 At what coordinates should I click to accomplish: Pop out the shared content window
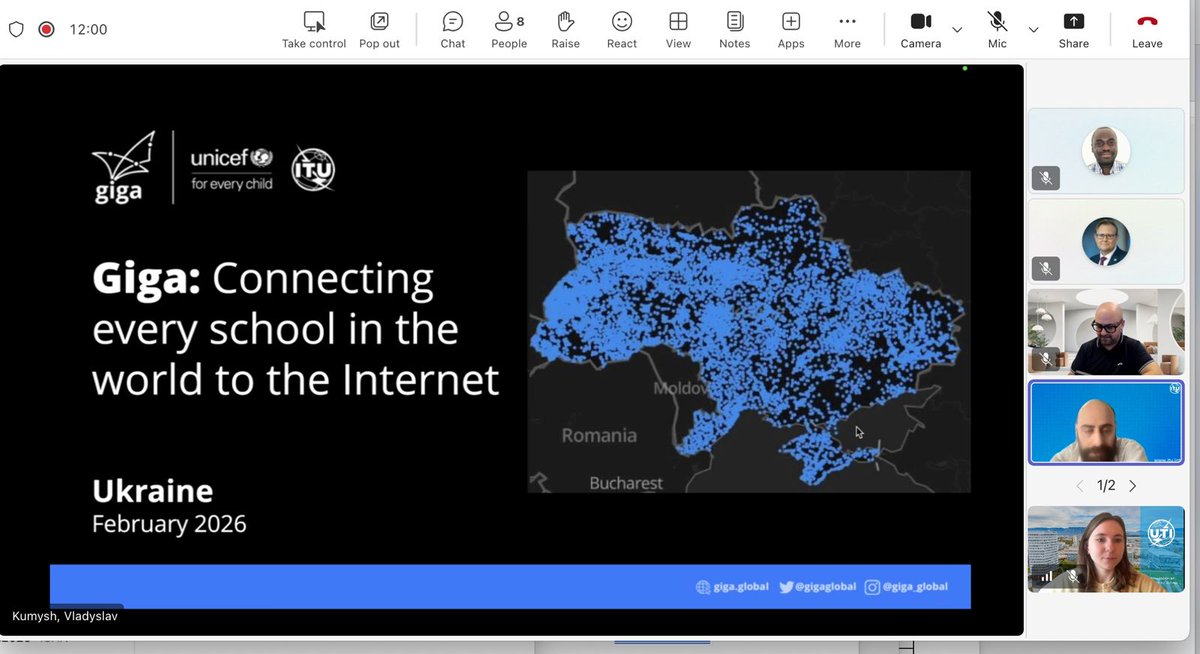click(x=379, y=30)
